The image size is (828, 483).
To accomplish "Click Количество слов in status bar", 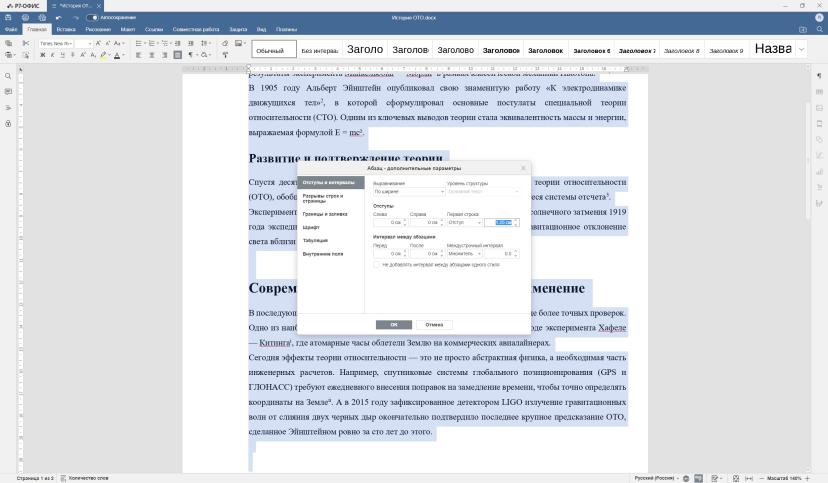I will pos(84,478).
